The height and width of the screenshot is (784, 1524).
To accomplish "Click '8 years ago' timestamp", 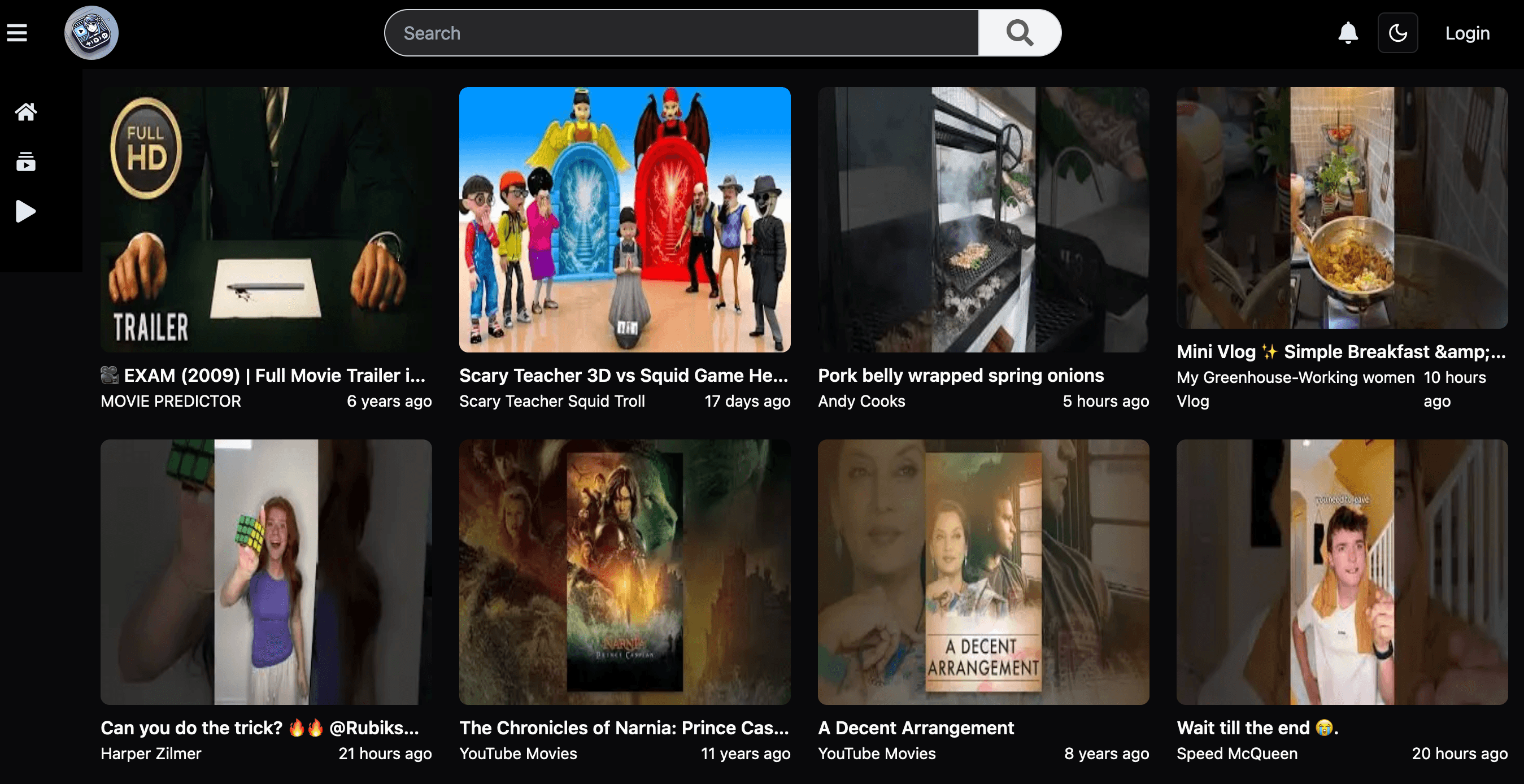I will [1107, 753].
